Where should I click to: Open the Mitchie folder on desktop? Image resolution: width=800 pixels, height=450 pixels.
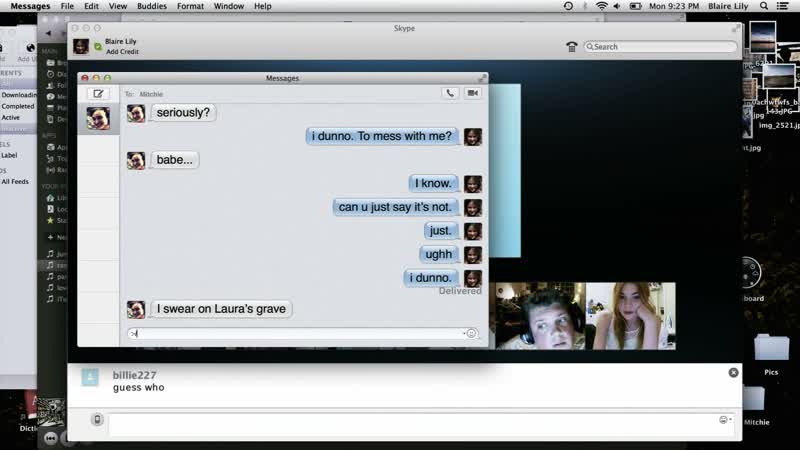(753, 401)
